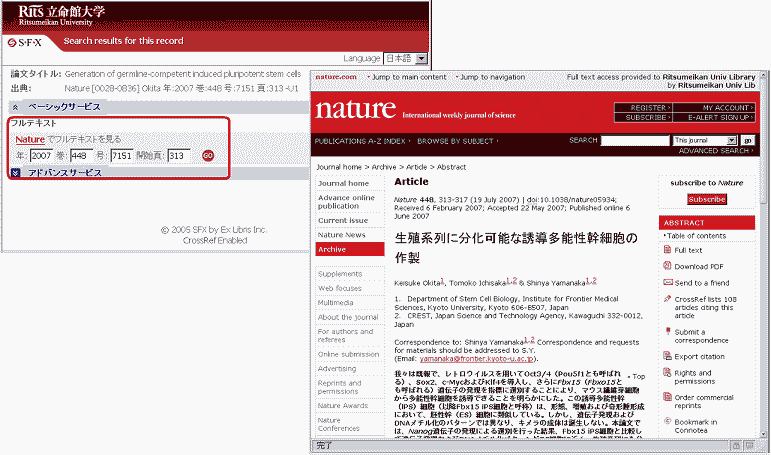This screenshot has height=455, width=771.
Task: Click scrollbar down arrow in Nature window
Action: coord(763,434)
